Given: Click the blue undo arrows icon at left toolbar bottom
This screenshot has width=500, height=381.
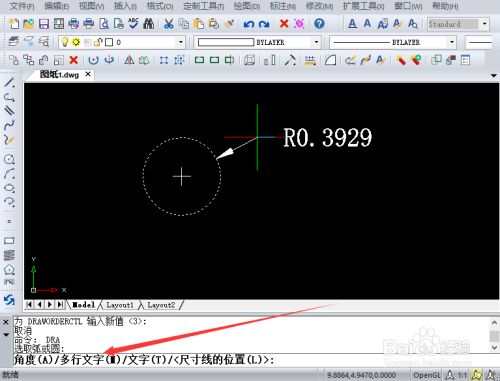Looking at the screenshot, I should click(x=9, y=299).
